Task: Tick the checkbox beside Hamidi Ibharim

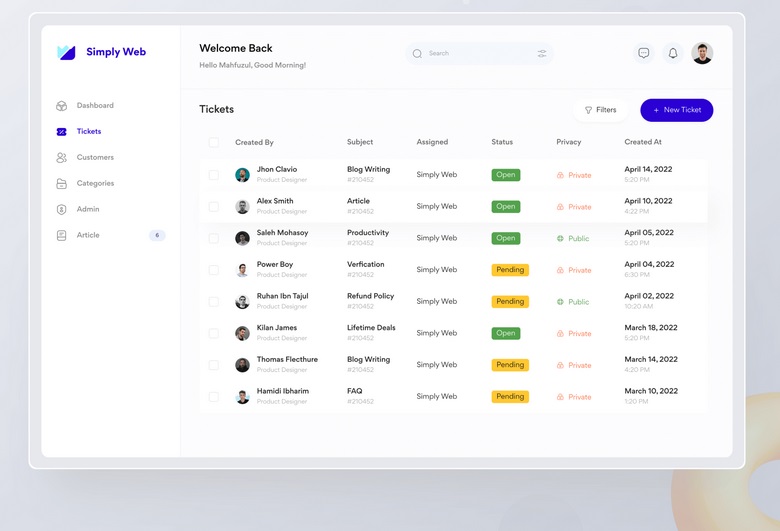Action: (214, 397)
